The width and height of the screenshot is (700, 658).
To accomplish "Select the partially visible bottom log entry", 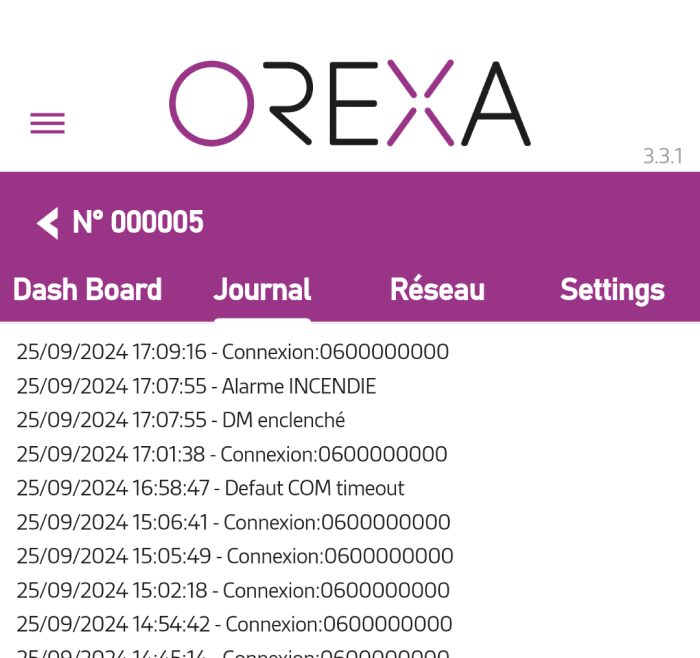I will point(232,652).
